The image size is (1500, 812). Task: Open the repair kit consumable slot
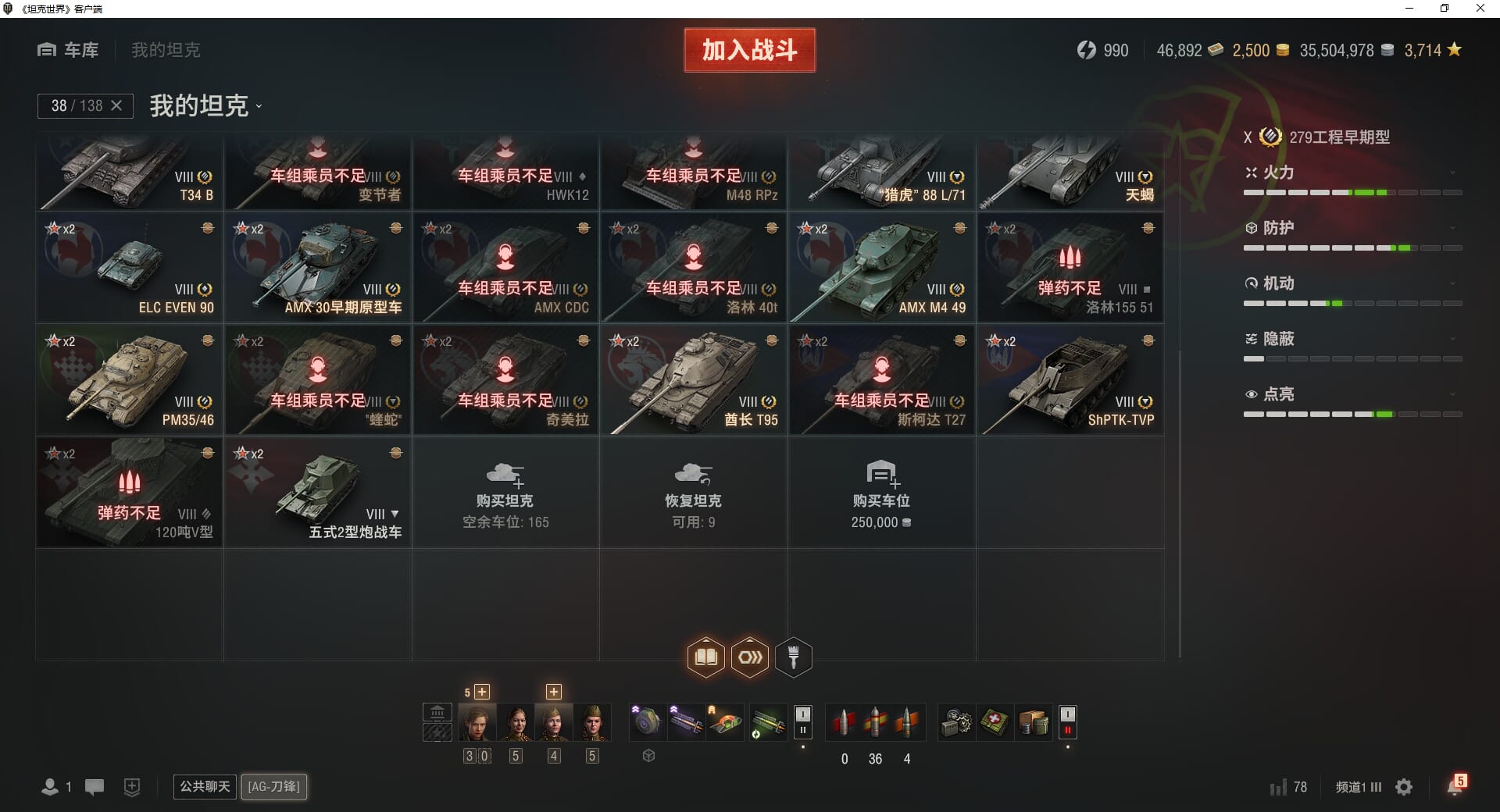coord(957,722)
